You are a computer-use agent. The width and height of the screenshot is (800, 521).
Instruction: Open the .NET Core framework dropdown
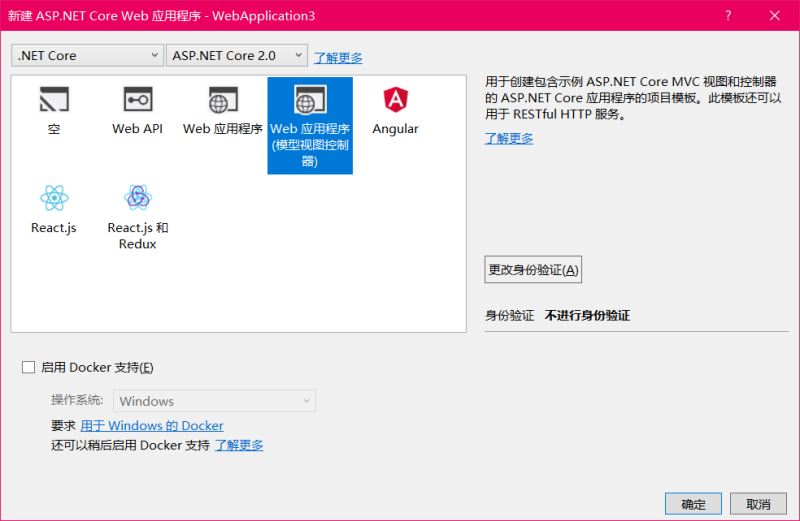point(87,56)
